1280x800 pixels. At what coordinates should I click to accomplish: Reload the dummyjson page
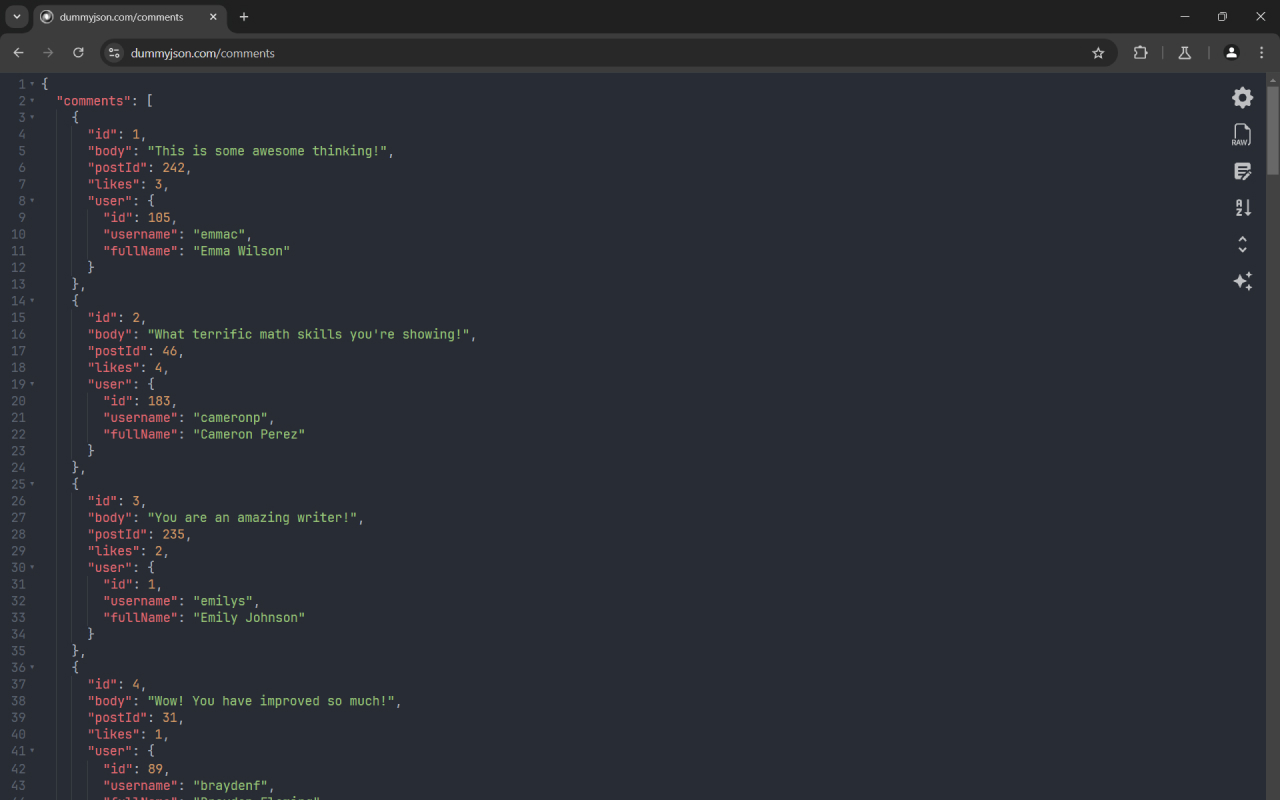78,53
